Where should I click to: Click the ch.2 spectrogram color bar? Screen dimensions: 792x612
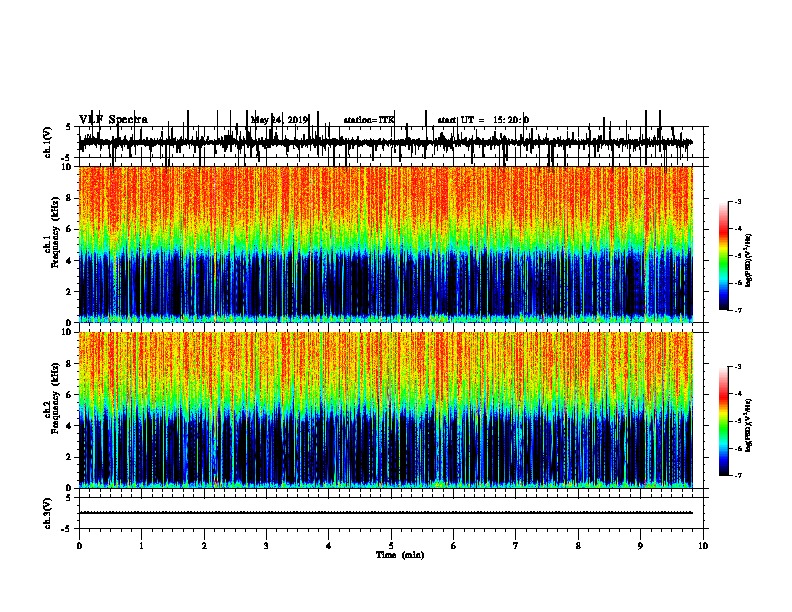coord(724,421)
